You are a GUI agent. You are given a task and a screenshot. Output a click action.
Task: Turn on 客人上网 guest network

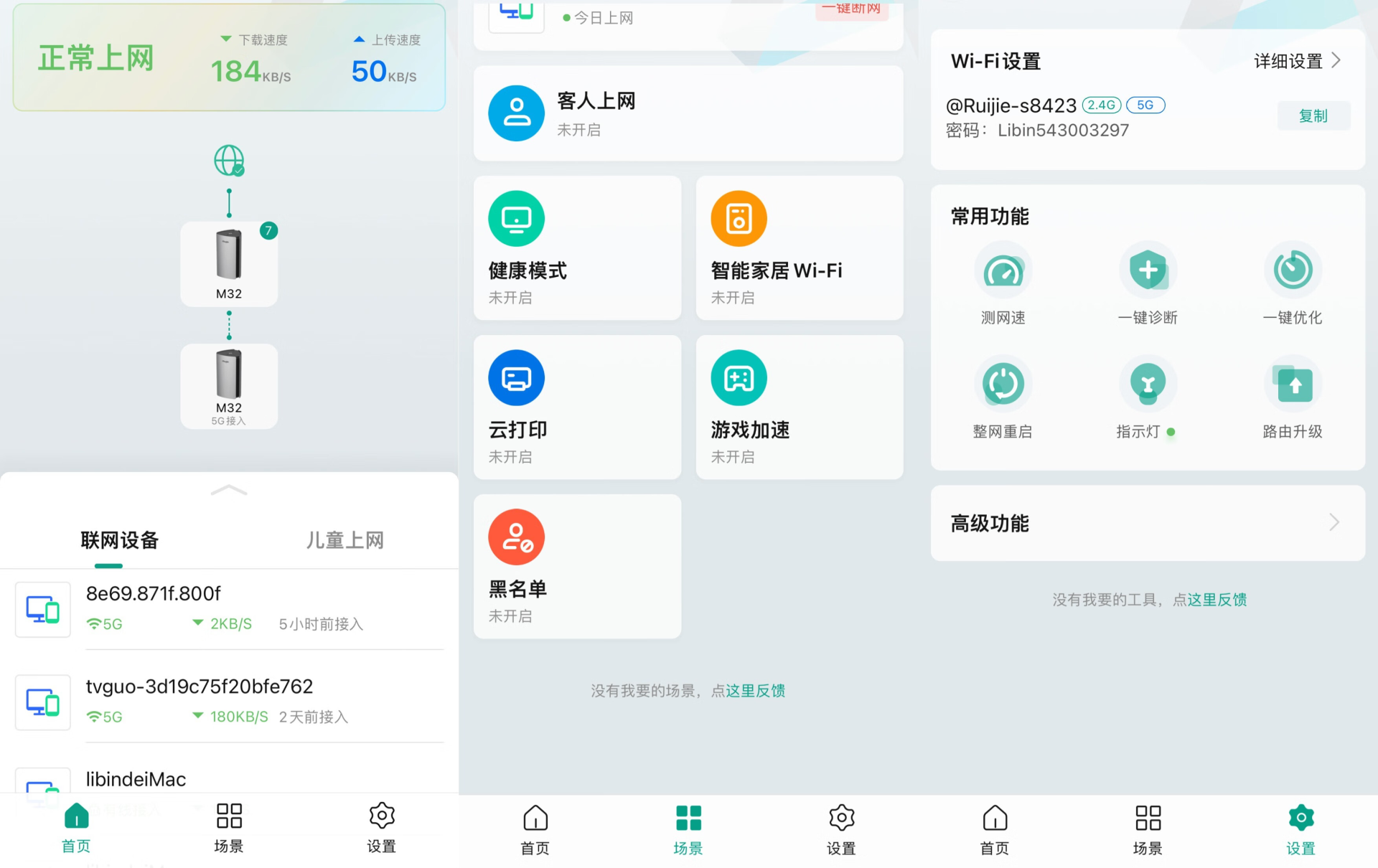tap(688, 113)
